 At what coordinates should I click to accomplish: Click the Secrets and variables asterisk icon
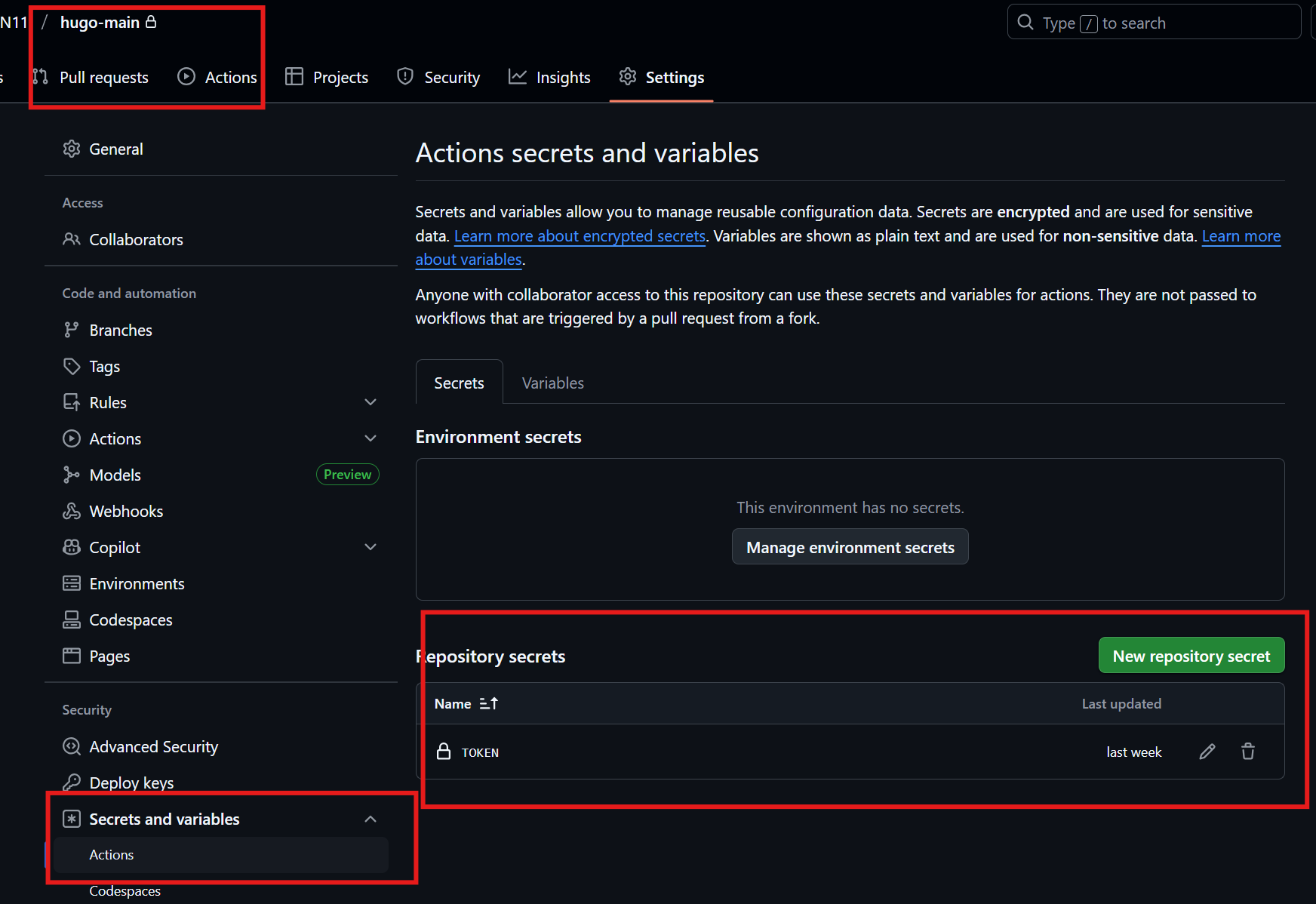[x=72, y=819]
